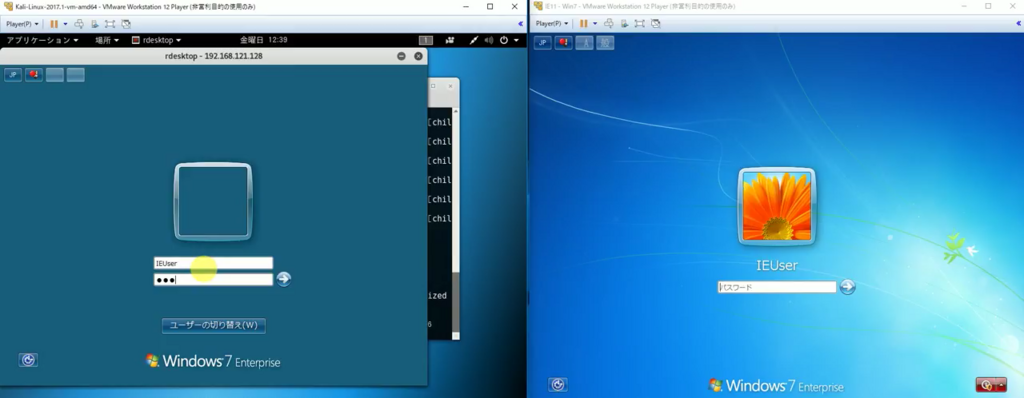Click the empty user picture tile in rdesktop
This screenshot has width=1024, height=398.
coord(213,201)
